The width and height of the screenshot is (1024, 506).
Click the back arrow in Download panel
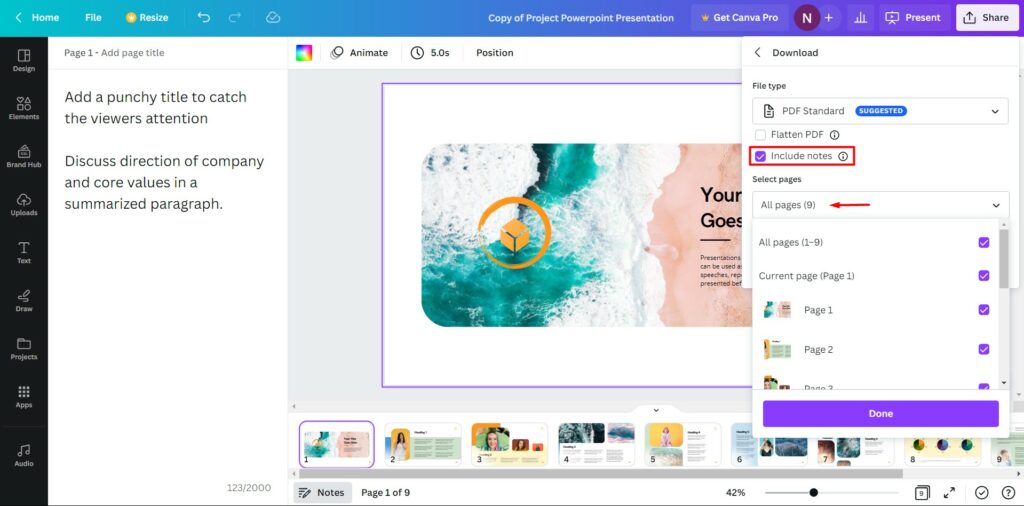[757, 53]
